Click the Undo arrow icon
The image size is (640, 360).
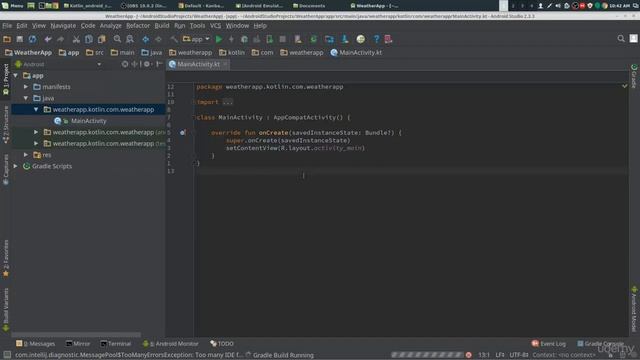pos(48,39)
